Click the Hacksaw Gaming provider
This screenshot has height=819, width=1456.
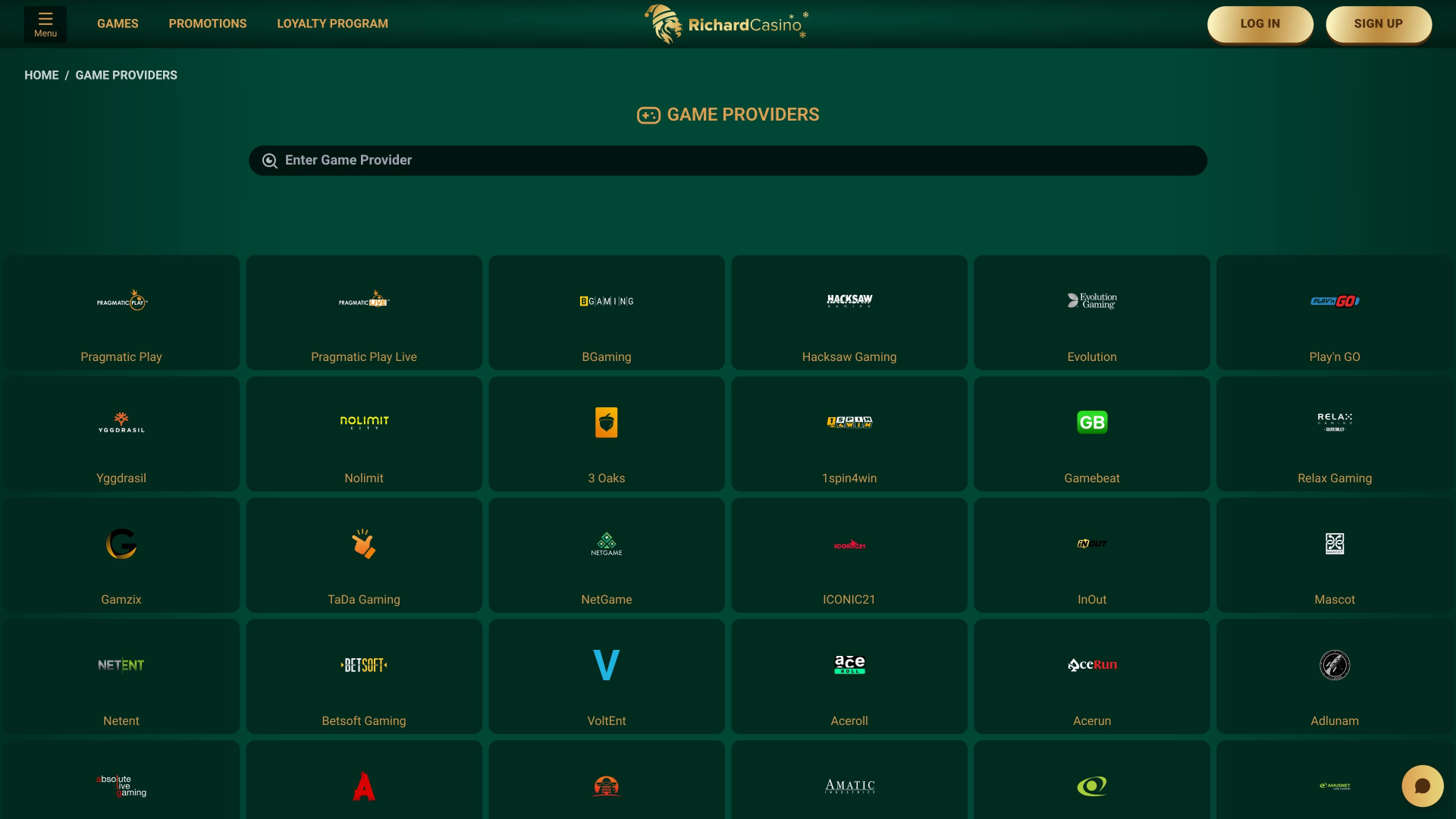[849, 312]
